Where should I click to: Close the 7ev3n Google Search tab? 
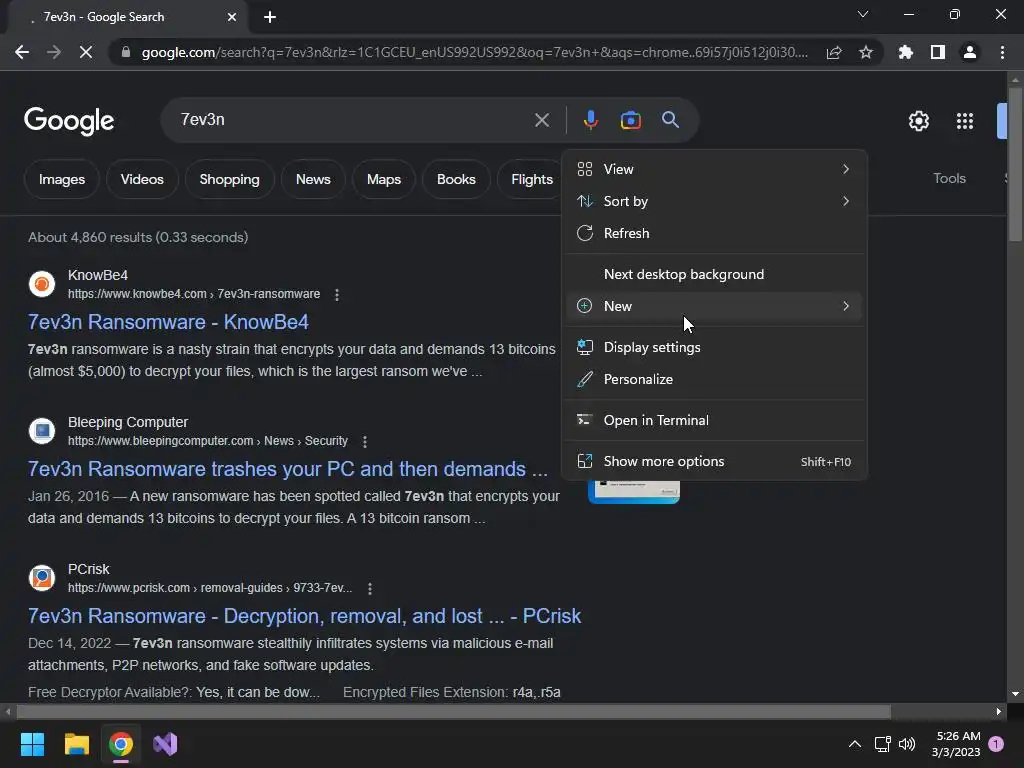tap(232, 17)
